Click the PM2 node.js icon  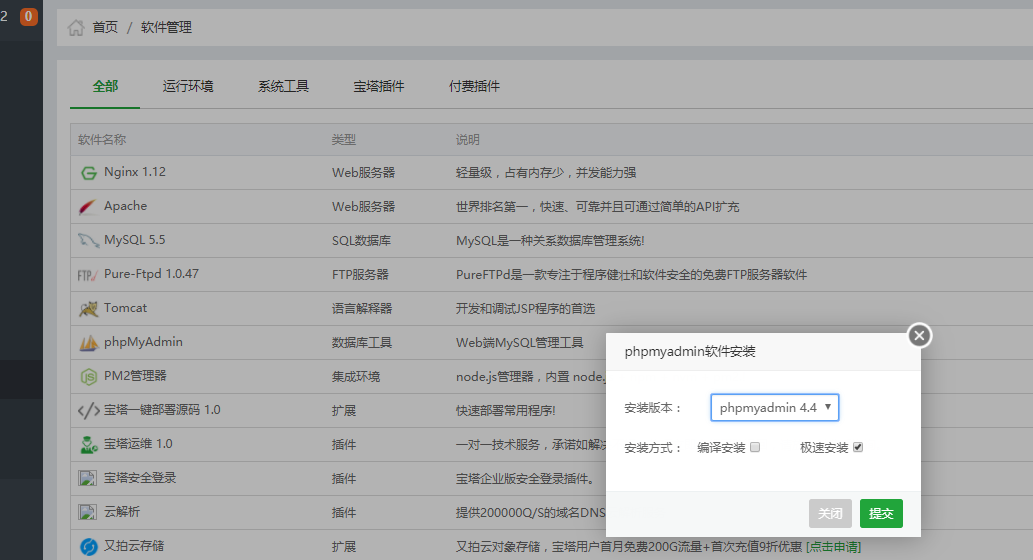[88, 377]
